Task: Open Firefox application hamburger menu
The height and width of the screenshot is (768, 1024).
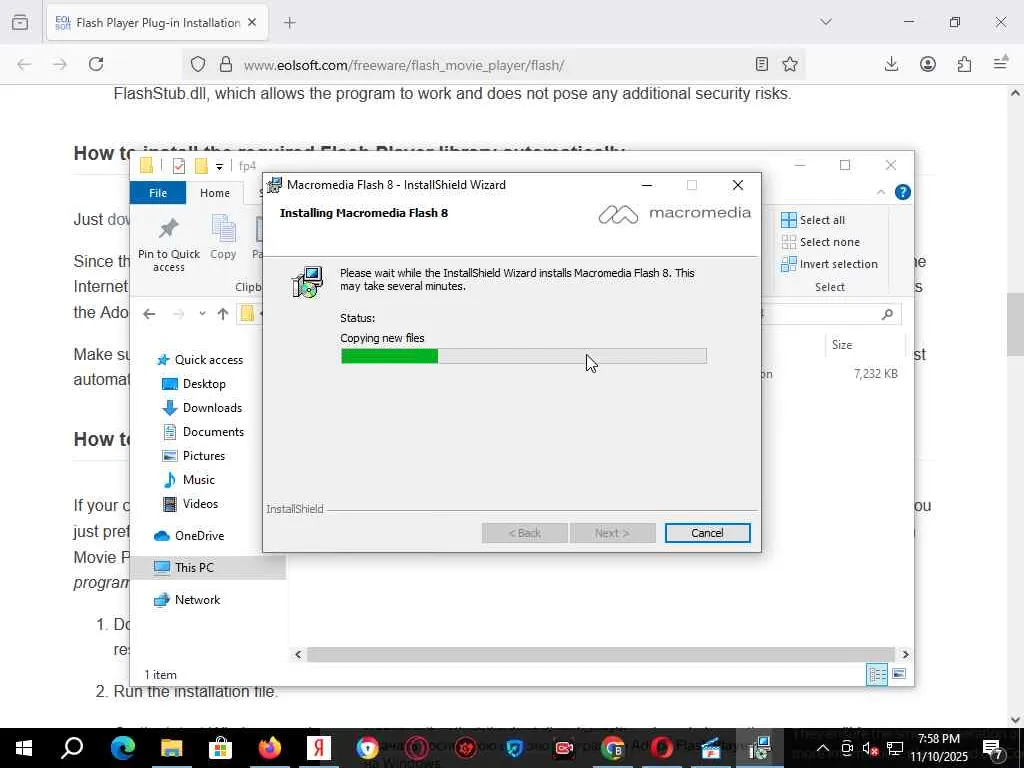Action: coord(1000,64)
